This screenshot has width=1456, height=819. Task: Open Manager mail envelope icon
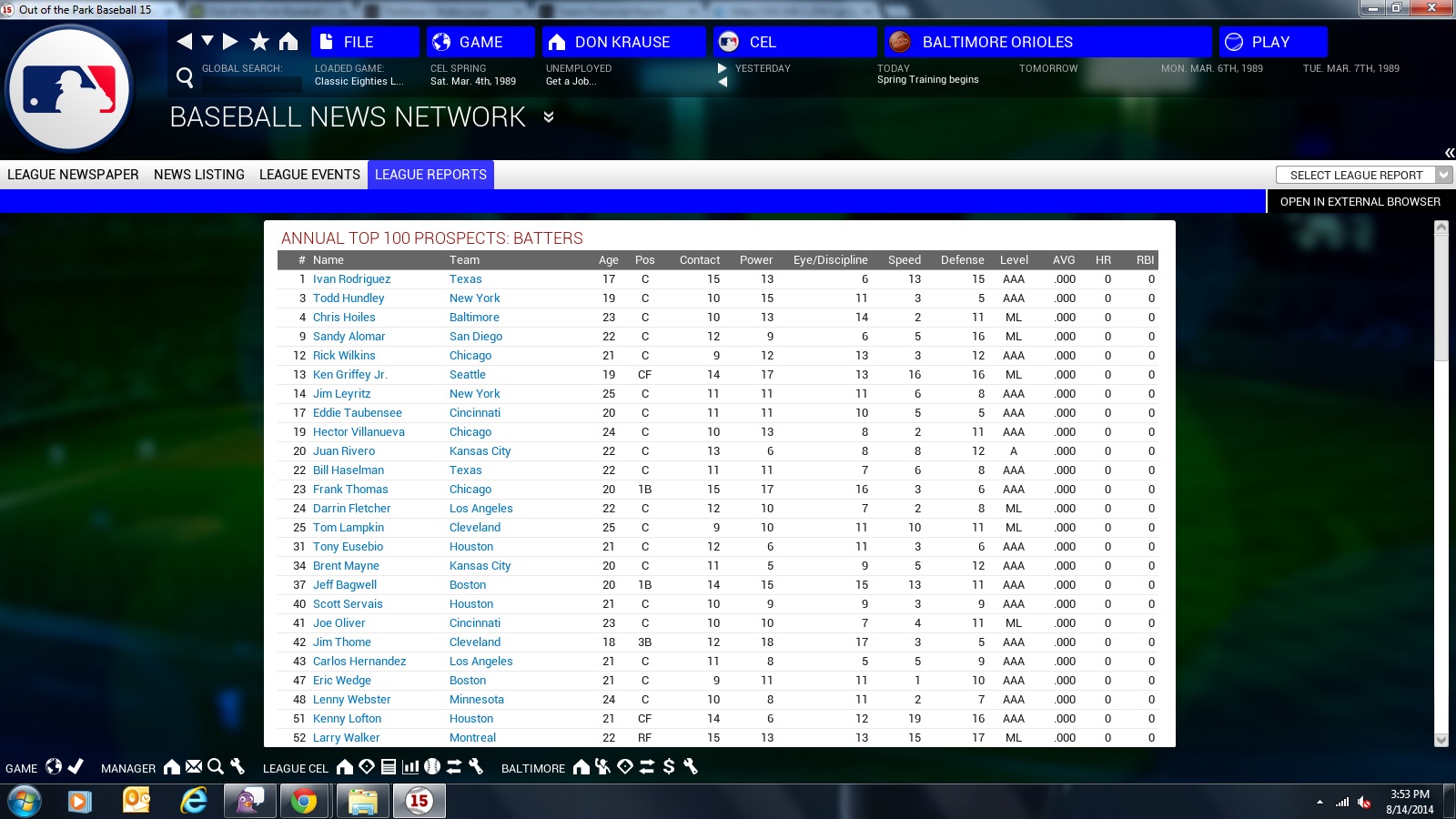[x=194, y=767]
